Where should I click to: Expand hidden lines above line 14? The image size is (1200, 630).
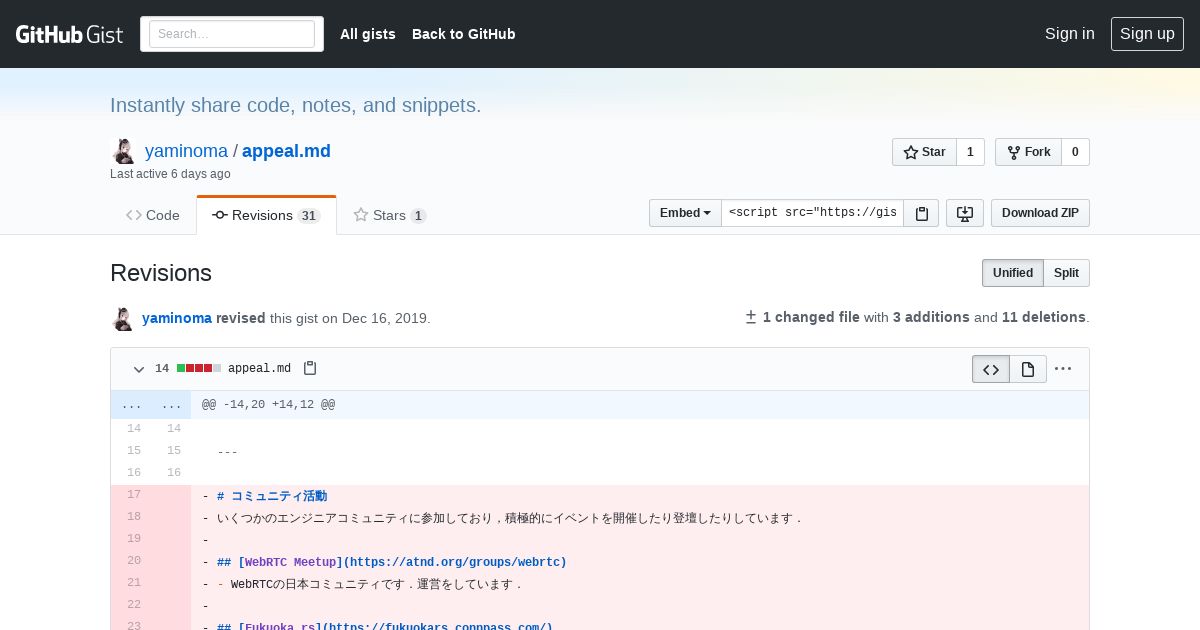coord(151,405)
